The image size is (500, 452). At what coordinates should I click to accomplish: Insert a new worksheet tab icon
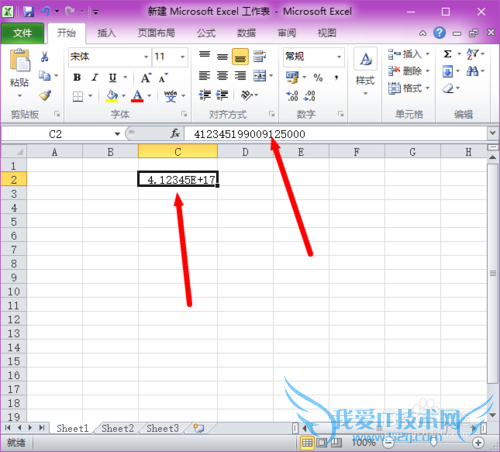click(199, 428)
